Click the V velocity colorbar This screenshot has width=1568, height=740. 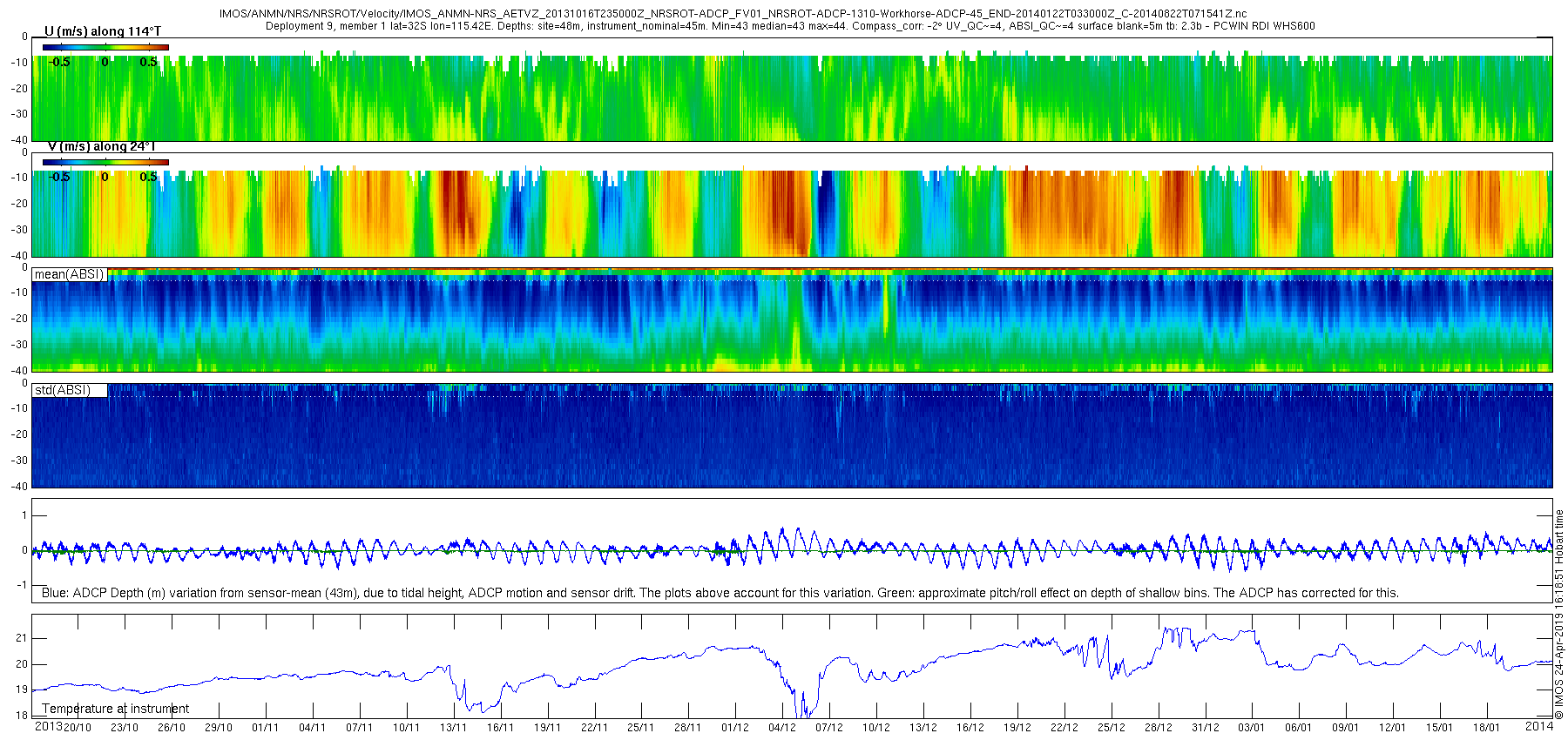coord(105,162)
